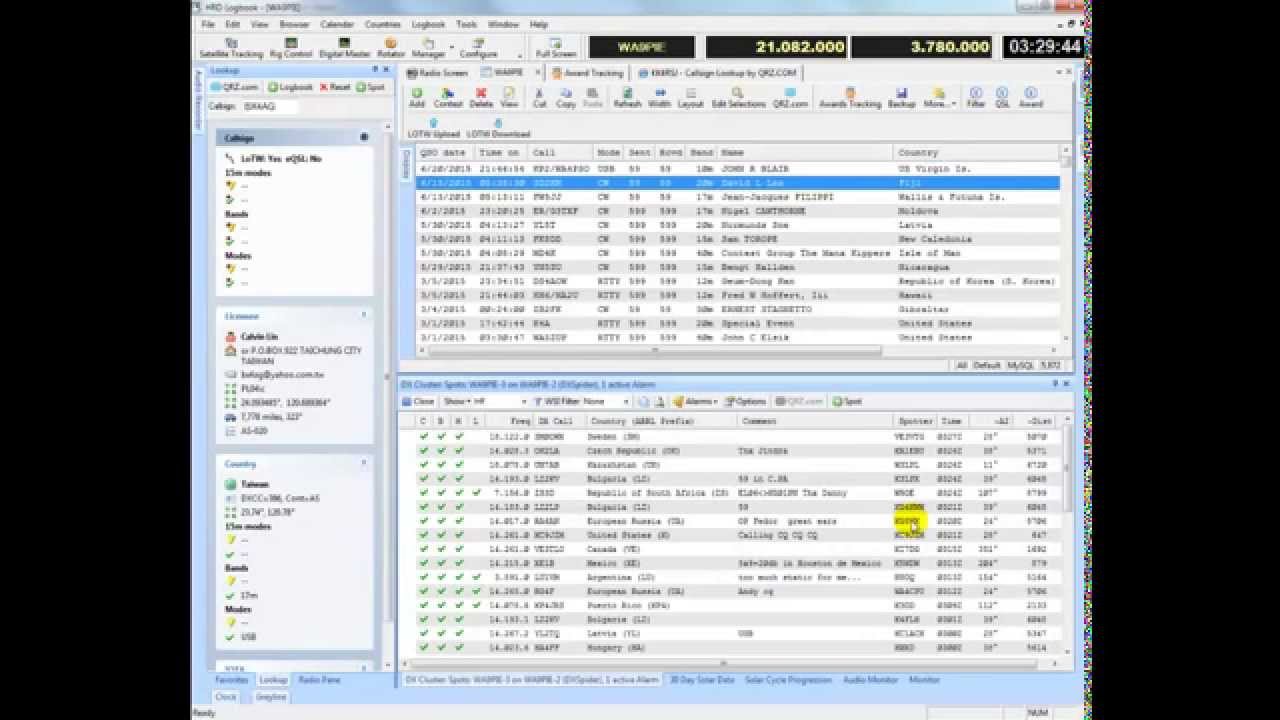Switch to the Greyline tab
1280x720 pixels.
pos(271,697)
